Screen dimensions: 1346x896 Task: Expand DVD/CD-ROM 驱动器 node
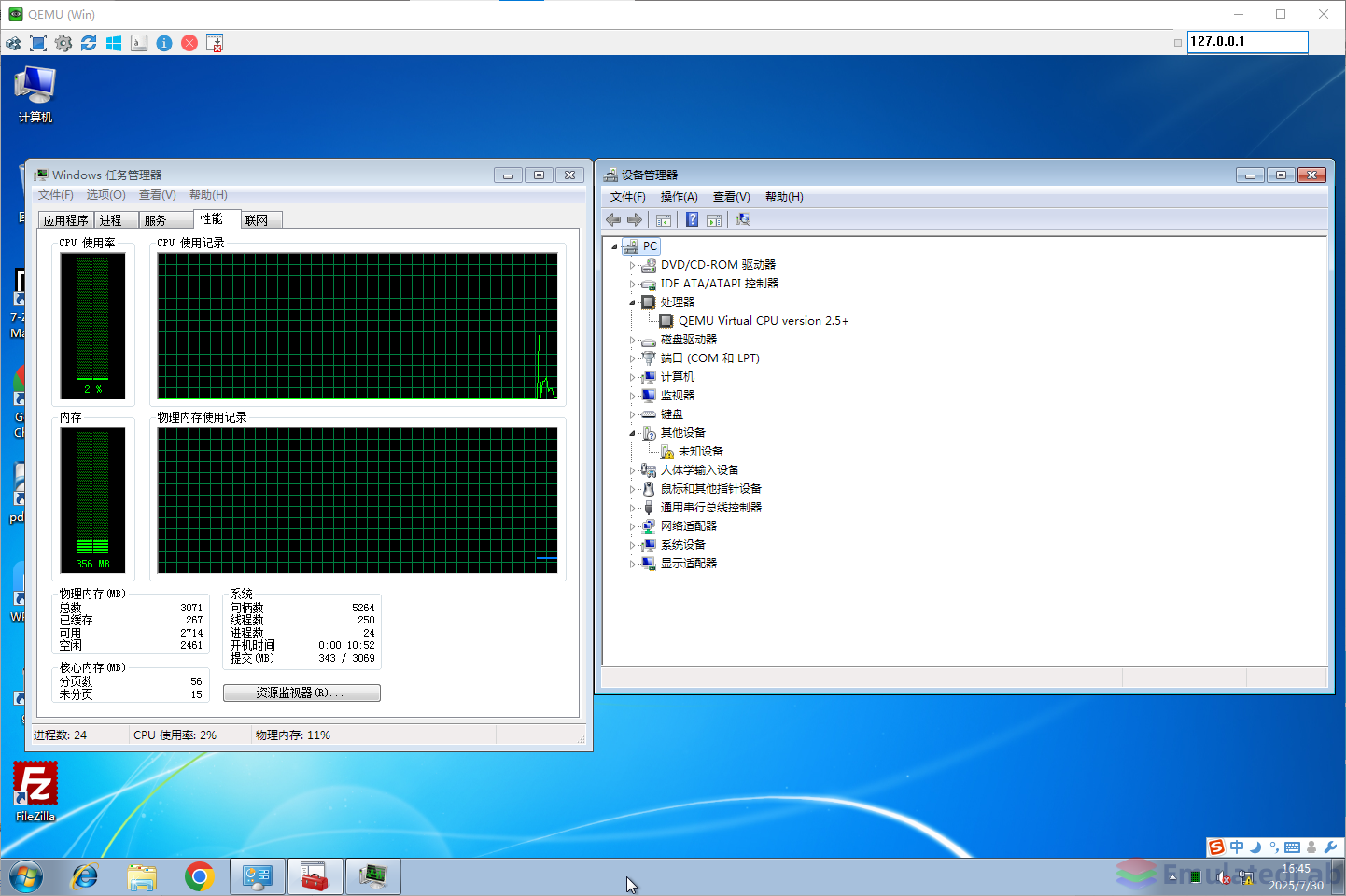tap(632, 265)
